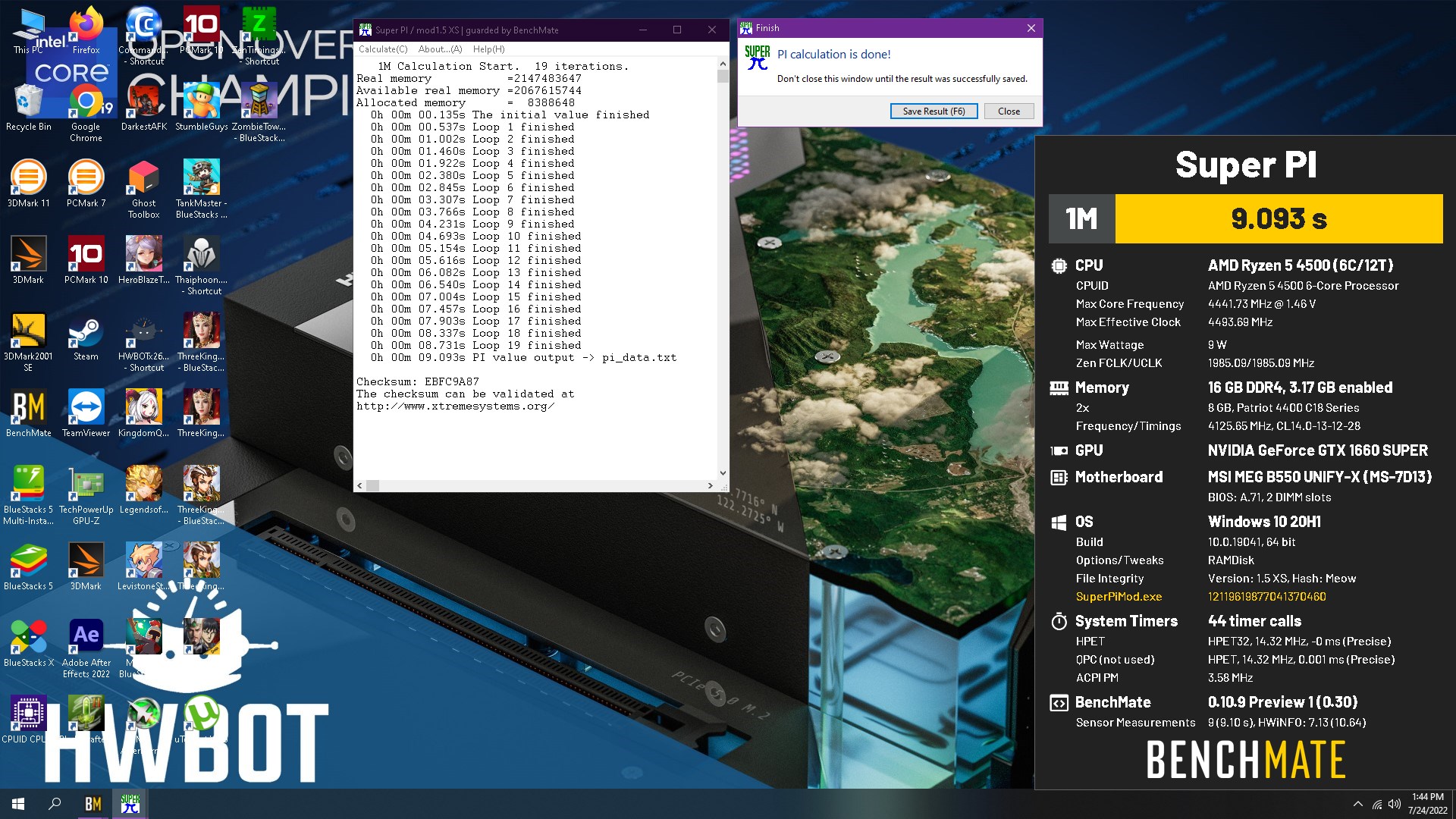This screenshot has height=819, width=1456.
Task: Select the KingdomQ... desktop icon
Action: tap(143, 414)
